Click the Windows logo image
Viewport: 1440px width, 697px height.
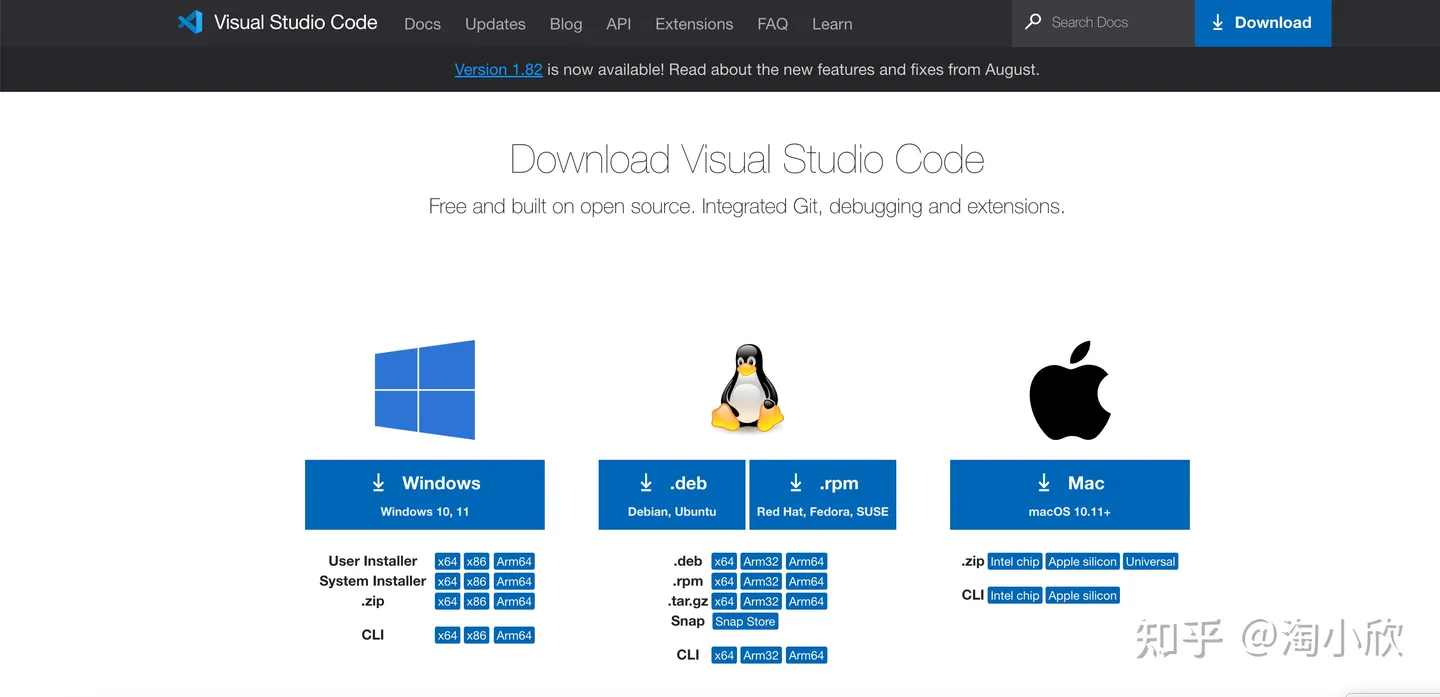424,390
